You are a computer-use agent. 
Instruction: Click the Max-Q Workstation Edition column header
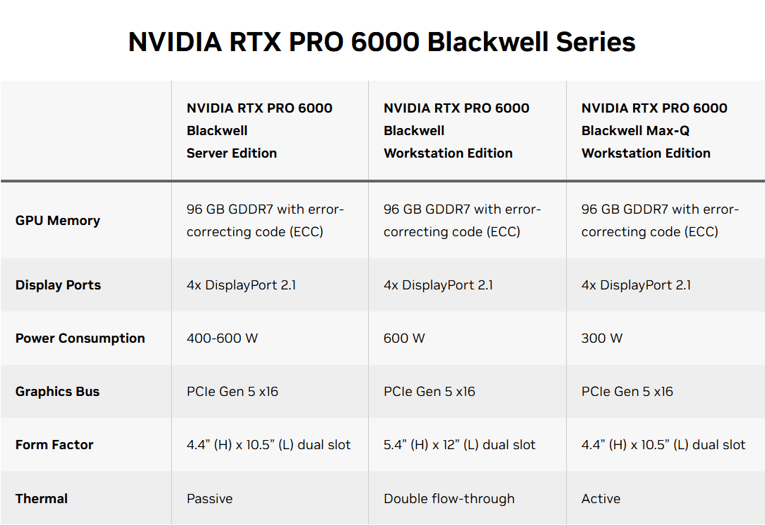(x=654, y=130)
